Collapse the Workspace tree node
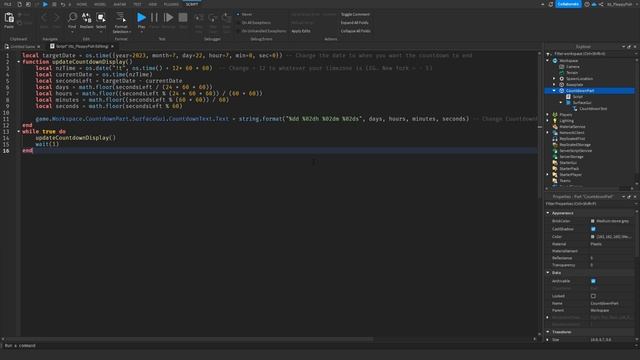 point(548,60)
